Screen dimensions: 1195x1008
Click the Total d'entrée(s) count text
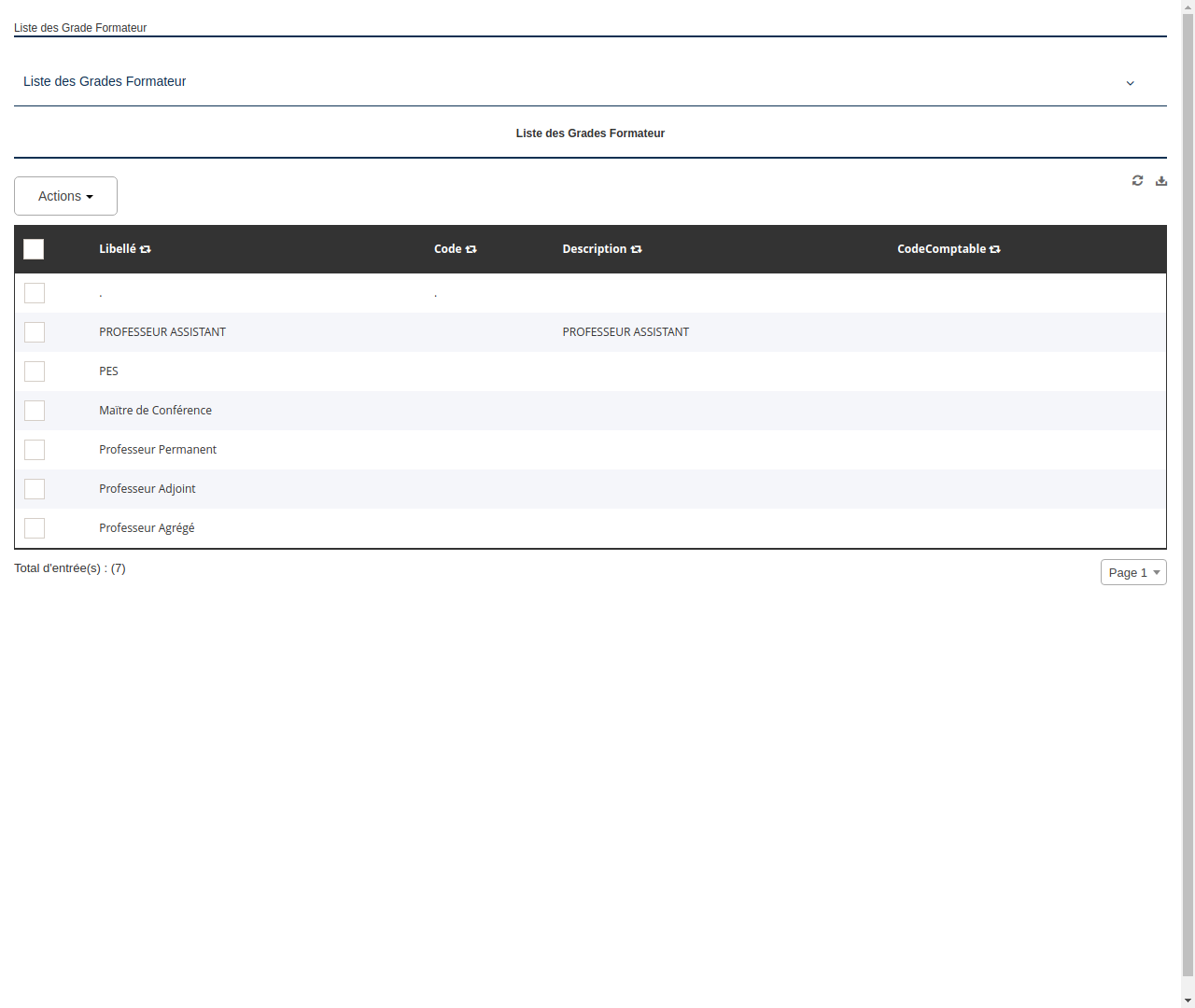(70, 567)
